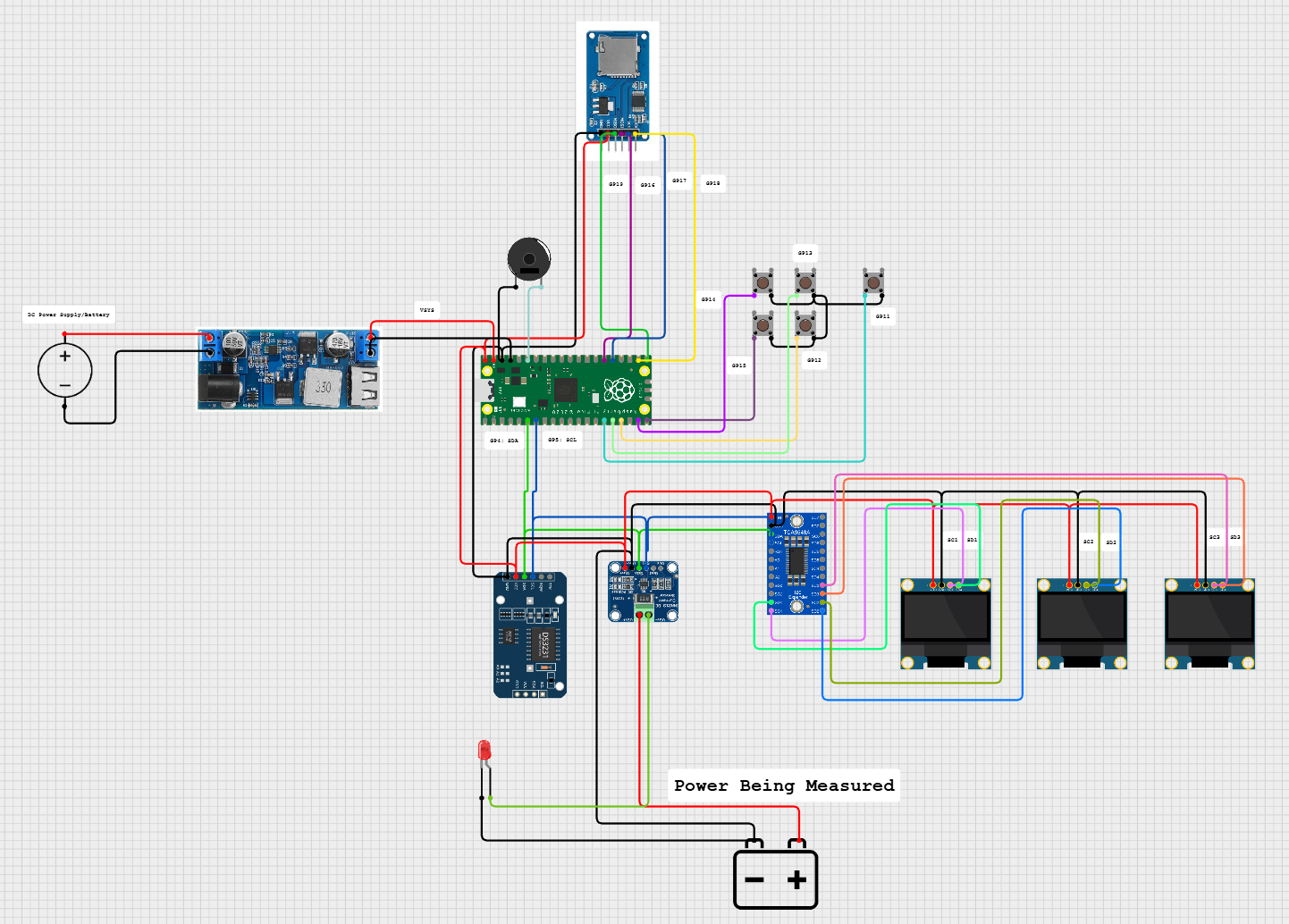Select the round black buzzer component
This screenshot has height=924, width=1289.
coord(528,259)
